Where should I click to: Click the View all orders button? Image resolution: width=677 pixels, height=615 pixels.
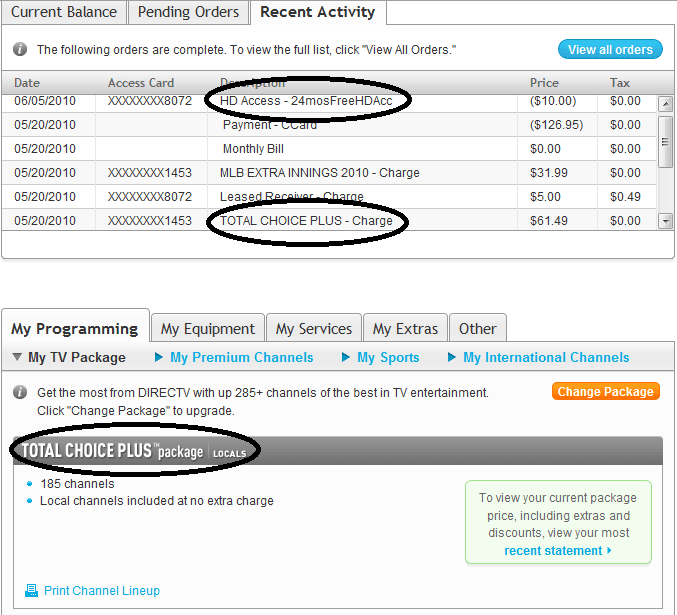(610, 49)
